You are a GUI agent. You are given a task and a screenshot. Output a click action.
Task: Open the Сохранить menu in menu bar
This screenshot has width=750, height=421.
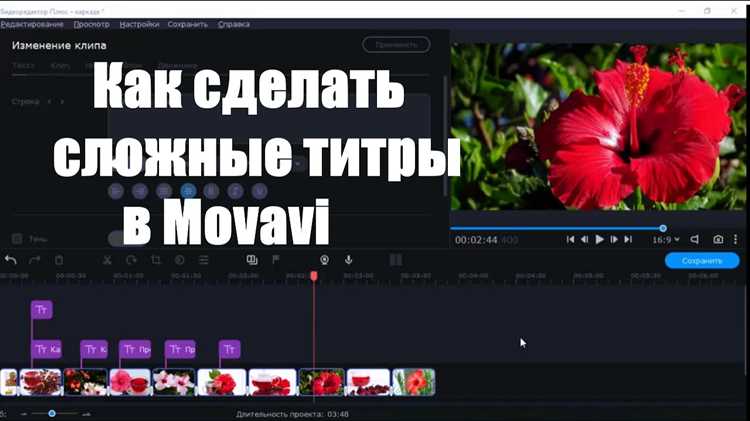(188, 24)
